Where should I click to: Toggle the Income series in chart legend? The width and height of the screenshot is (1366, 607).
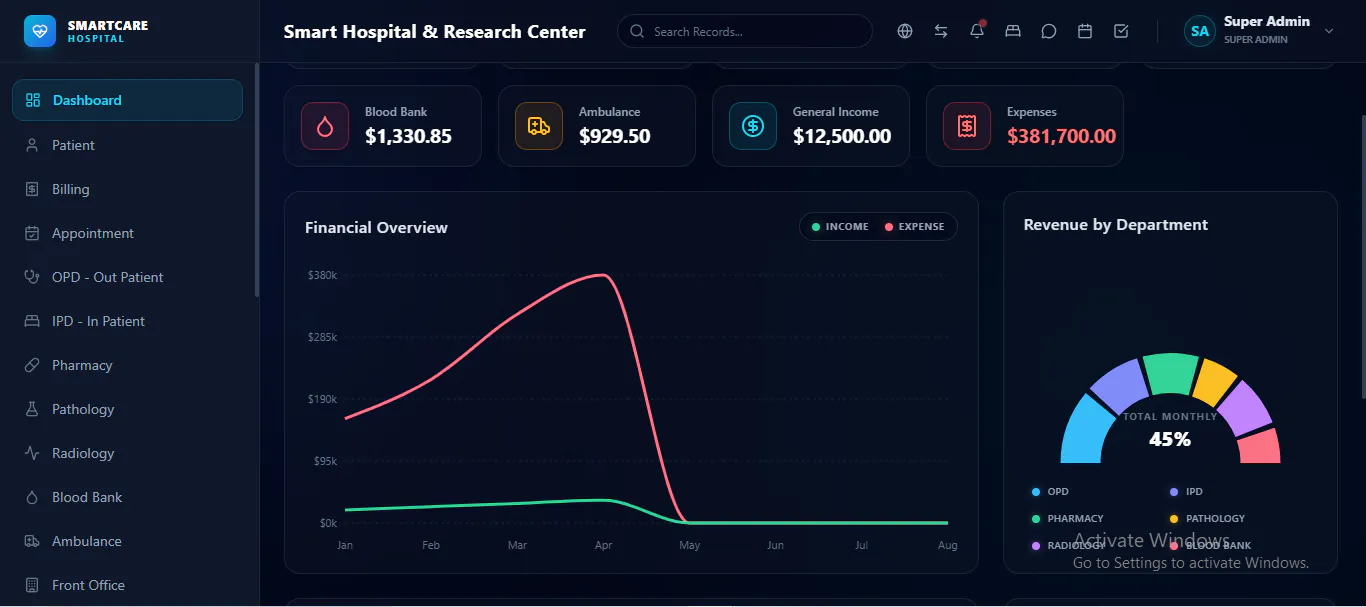[840, 227]
